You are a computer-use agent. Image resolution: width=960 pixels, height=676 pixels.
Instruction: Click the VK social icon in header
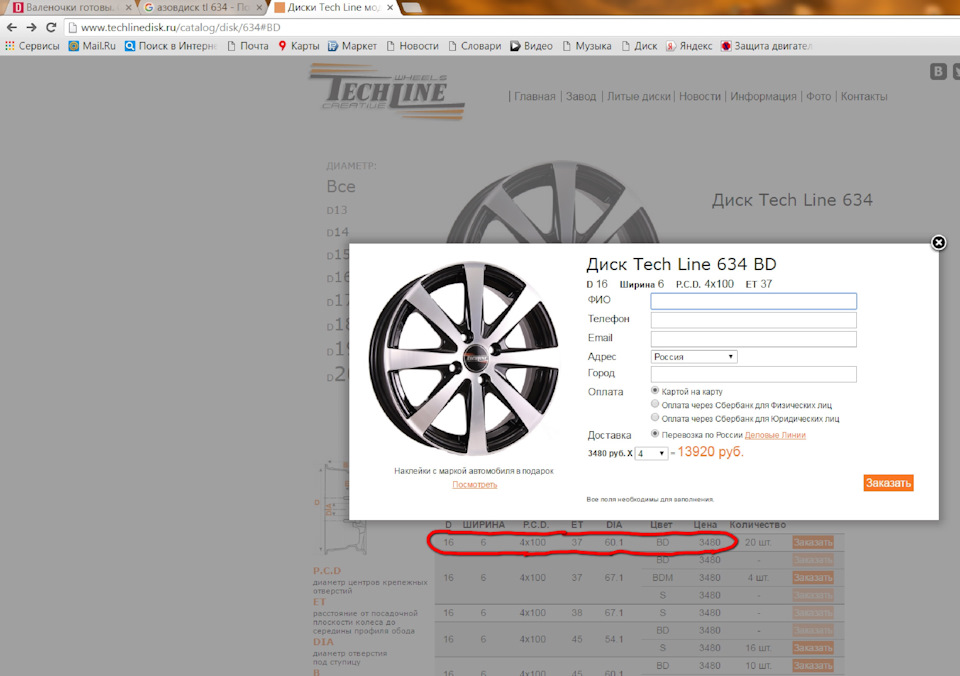pyautogui.click(x=938, y=70)
